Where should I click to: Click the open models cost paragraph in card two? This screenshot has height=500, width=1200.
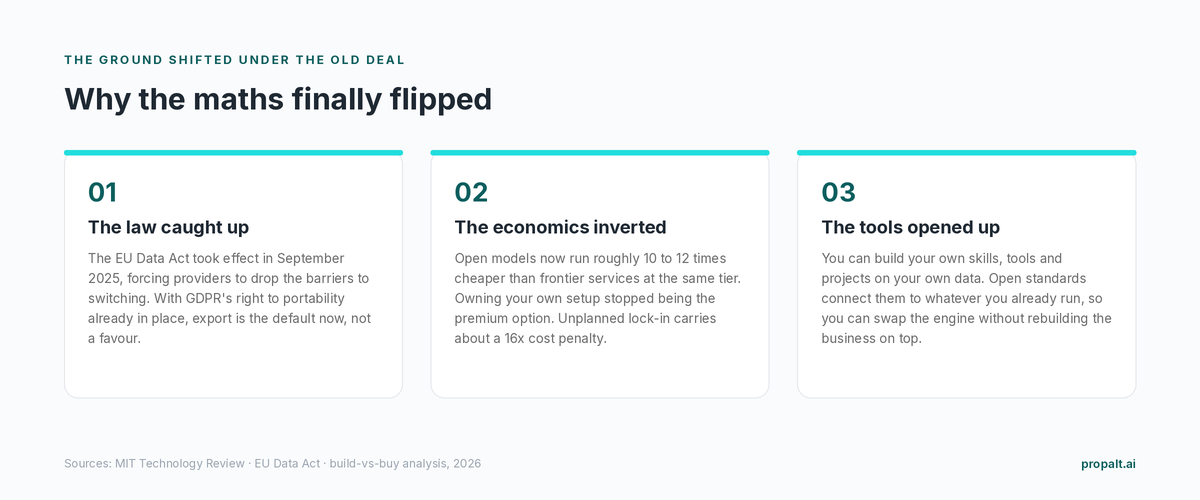tap(599, 298)
